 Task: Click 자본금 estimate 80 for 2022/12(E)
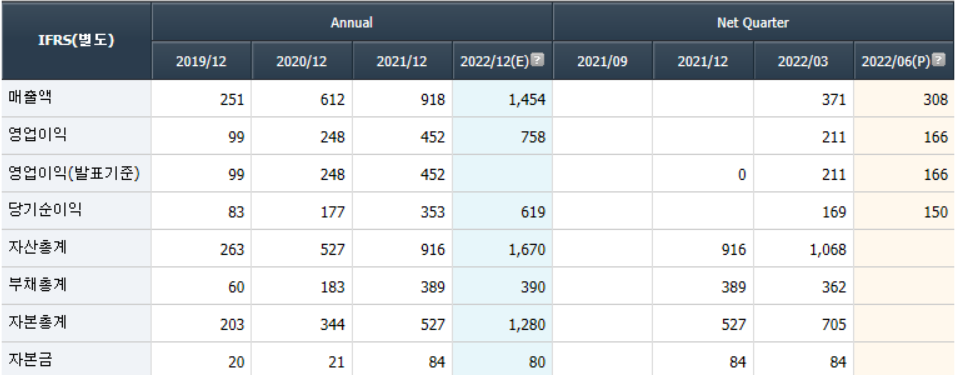point(537,363)
